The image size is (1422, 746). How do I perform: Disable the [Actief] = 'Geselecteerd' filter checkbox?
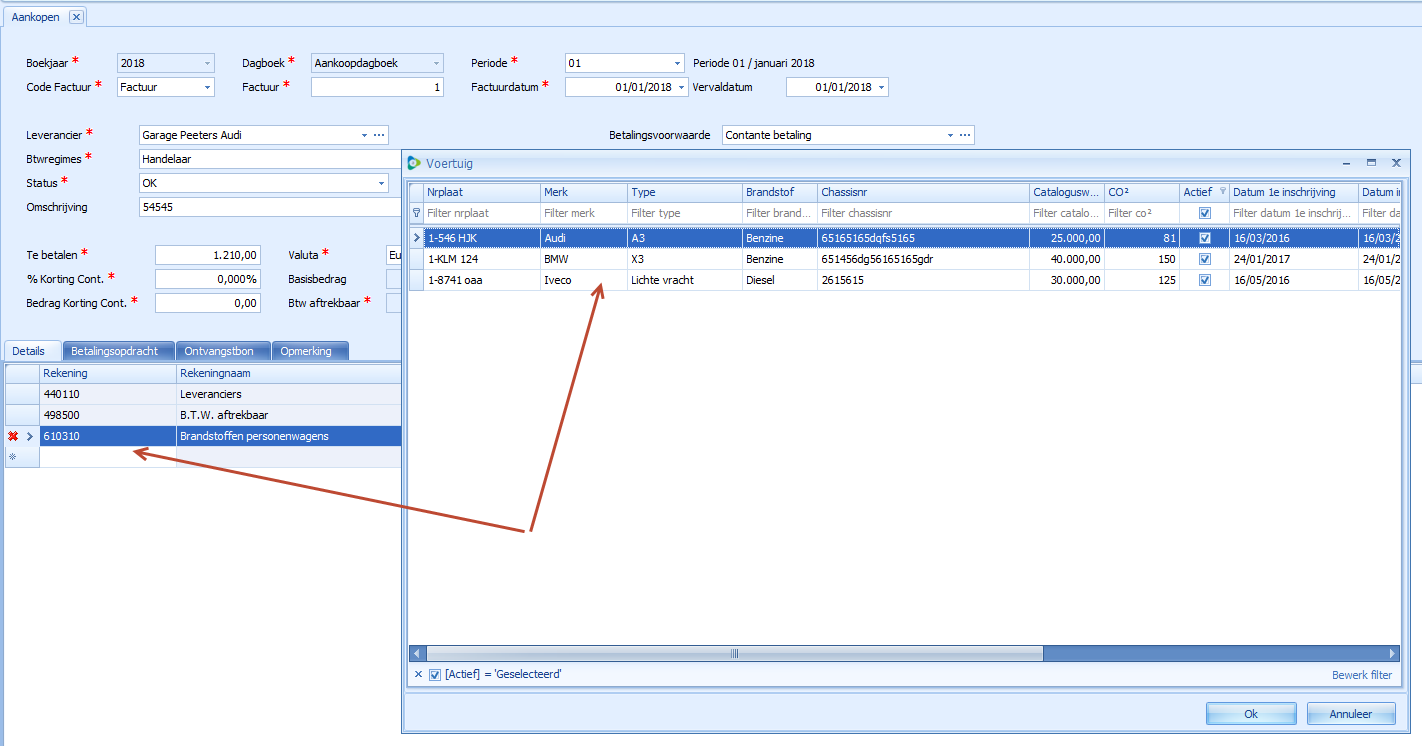(x=434, y=675)
